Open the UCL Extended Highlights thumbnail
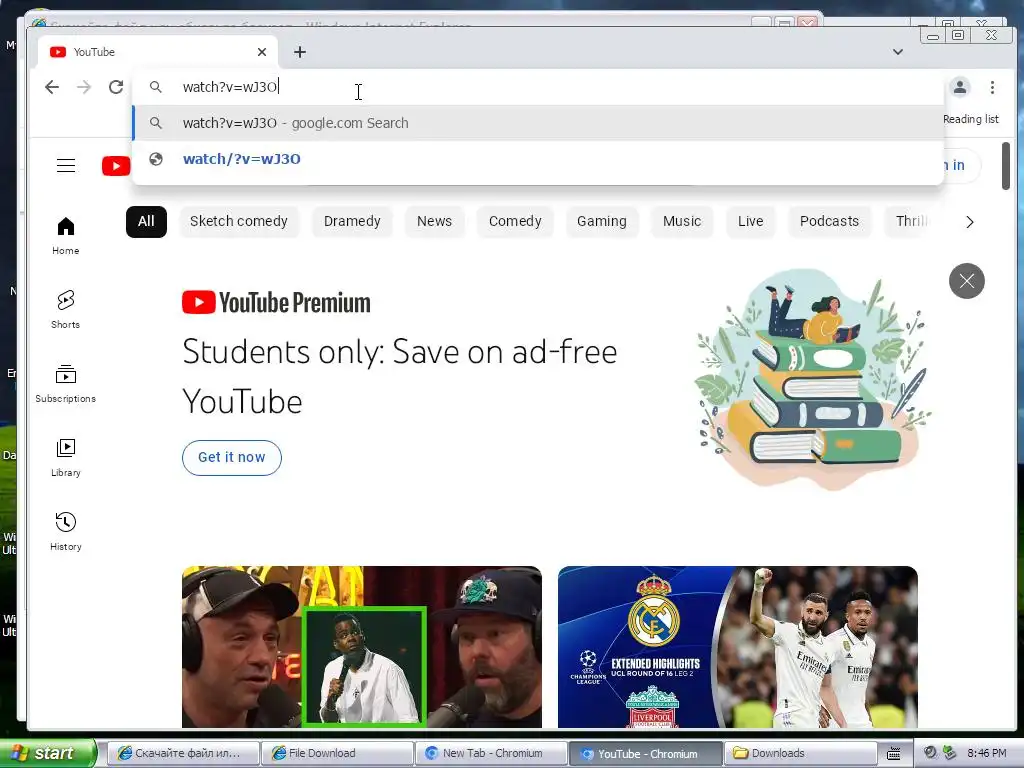 point(738,647)
